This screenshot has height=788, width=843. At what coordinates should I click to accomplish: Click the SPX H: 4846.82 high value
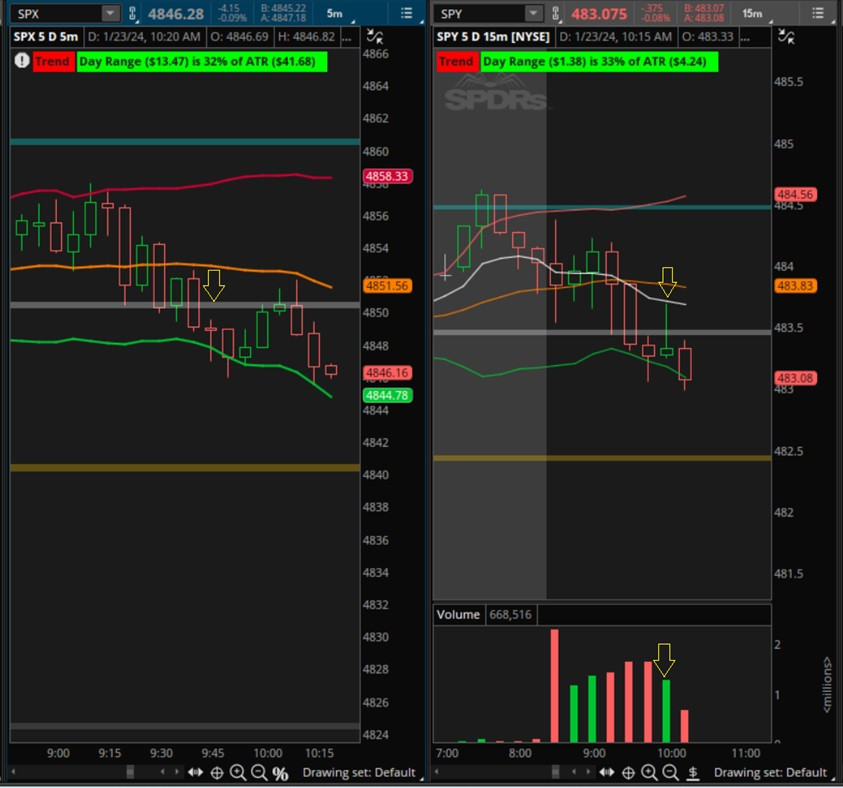(306, 37)
